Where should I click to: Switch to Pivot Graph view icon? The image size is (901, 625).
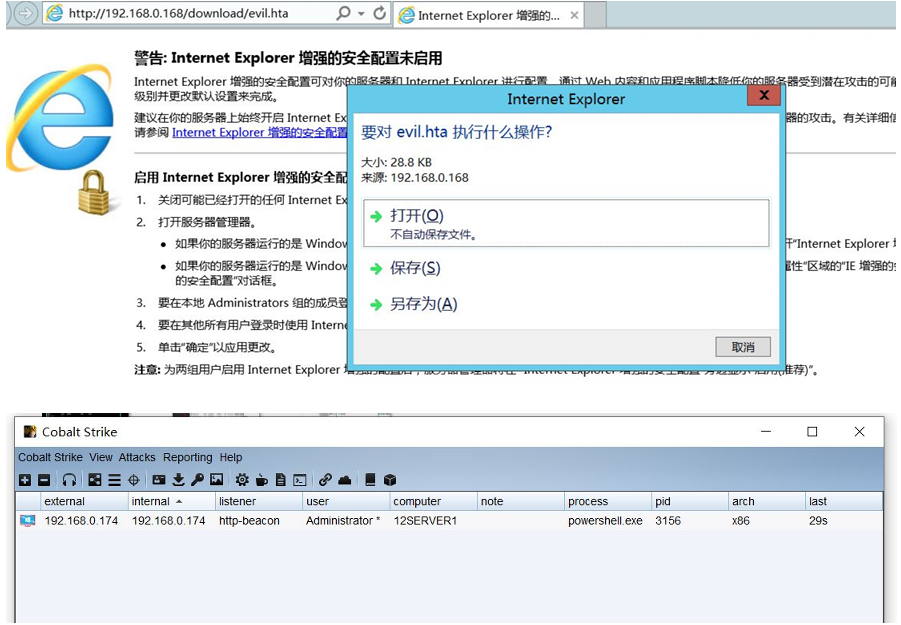coord(95,480)
